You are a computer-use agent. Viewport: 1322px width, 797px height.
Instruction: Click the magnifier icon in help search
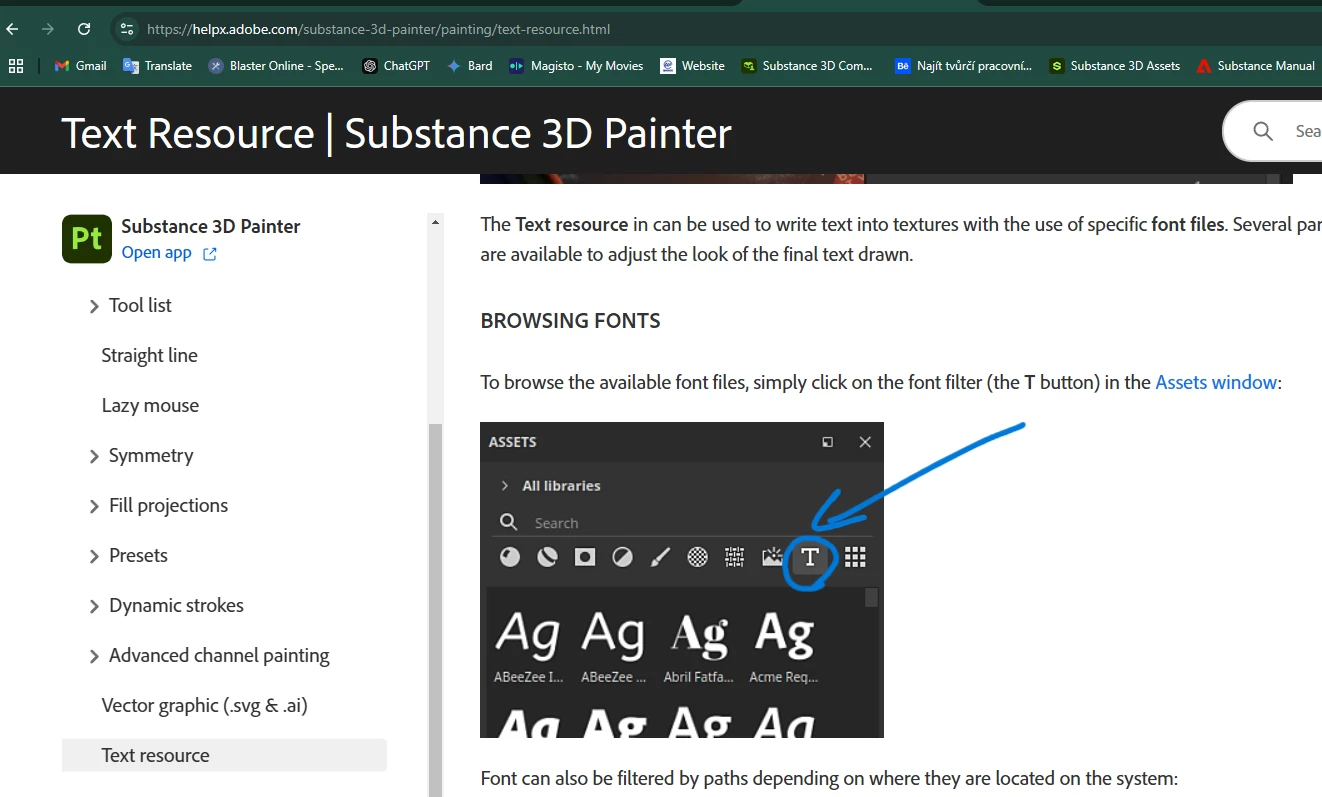pos(1263,131)
